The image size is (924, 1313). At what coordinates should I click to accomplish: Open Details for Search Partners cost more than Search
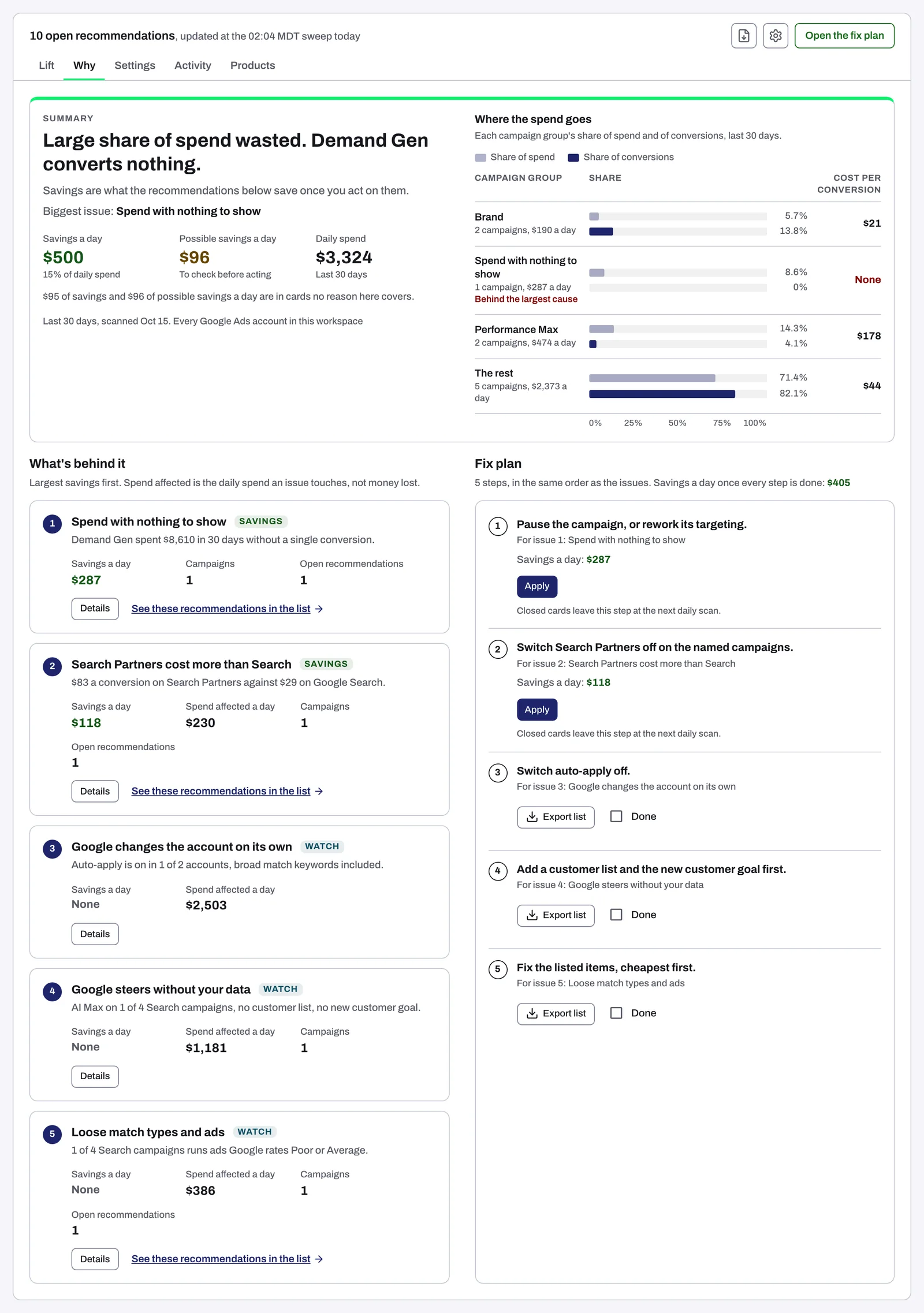(x=95, y=792)
